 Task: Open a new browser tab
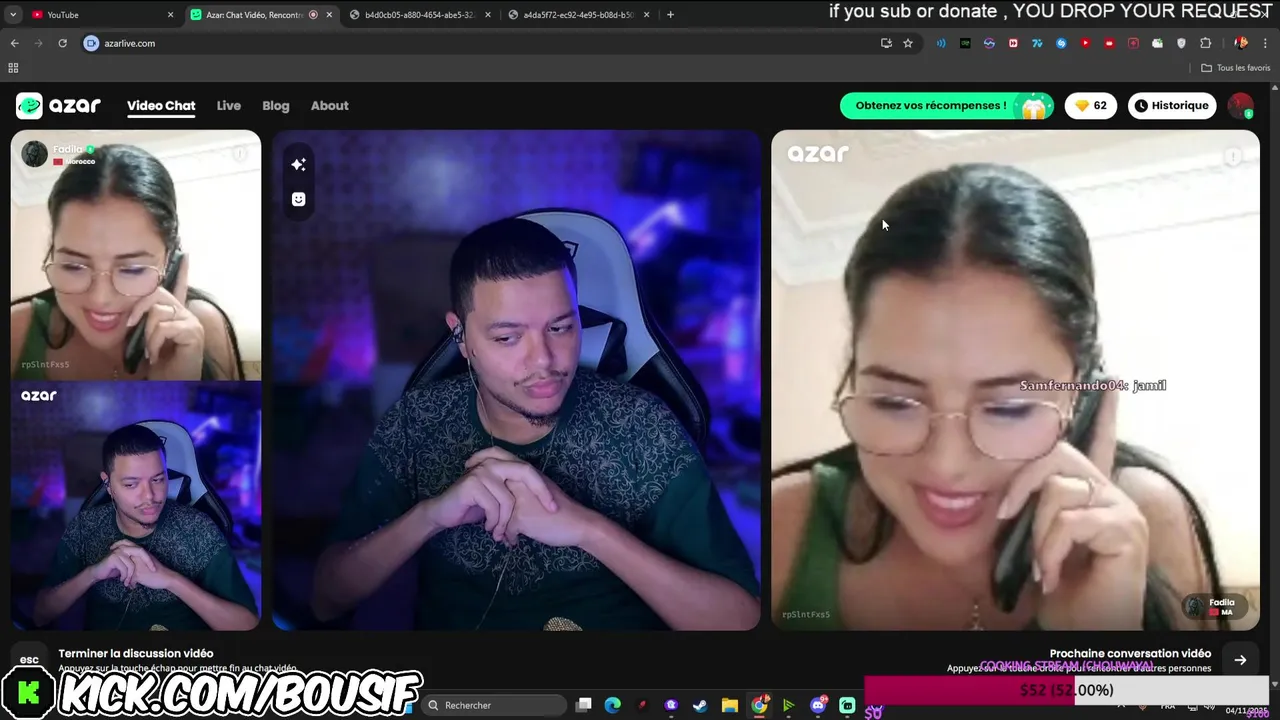670,15
